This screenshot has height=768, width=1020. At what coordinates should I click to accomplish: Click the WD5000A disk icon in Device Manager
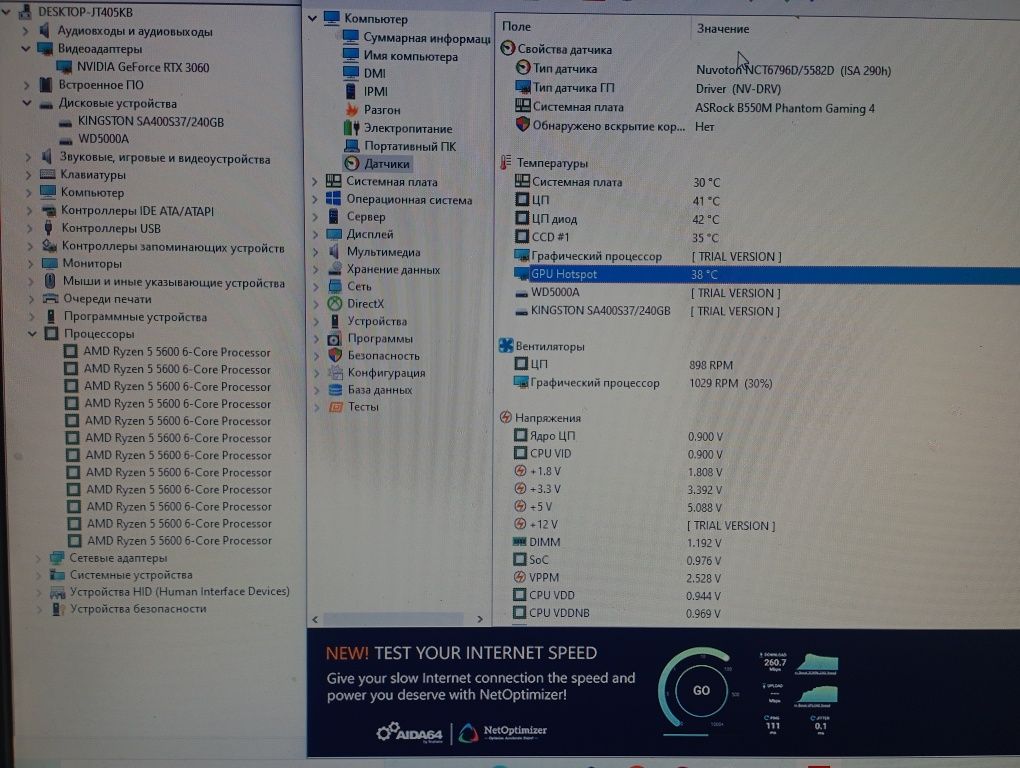pos(66,139)
